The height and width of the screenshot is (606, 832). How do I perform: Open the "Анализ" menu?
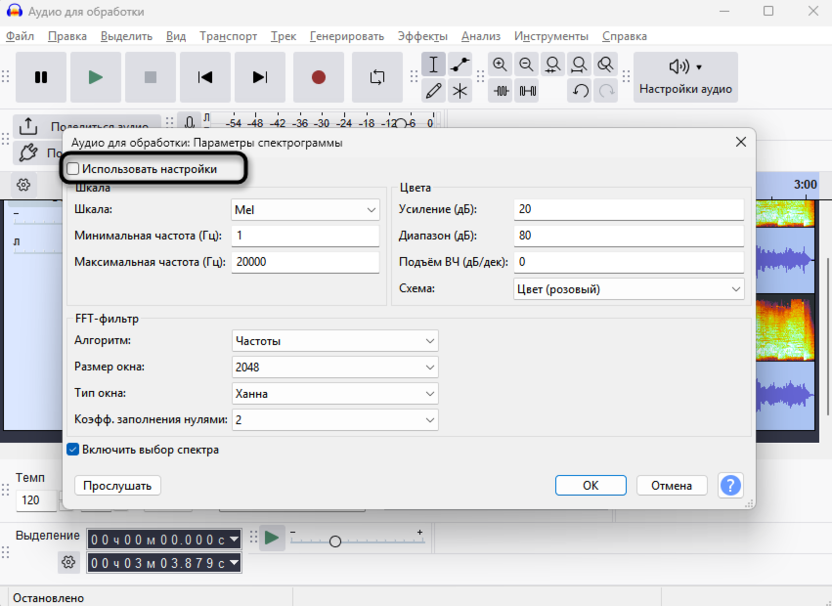click(x=480, y=36)
